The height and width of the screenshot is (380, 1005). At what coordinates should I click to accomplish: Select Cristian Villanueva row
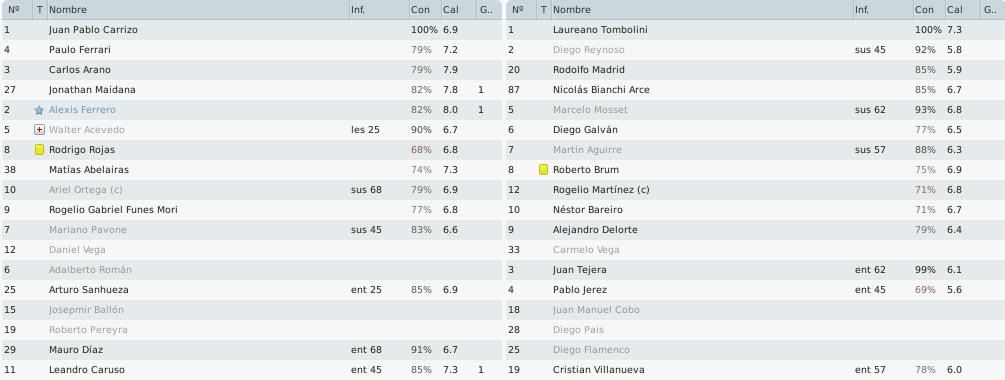coord(755,370)
